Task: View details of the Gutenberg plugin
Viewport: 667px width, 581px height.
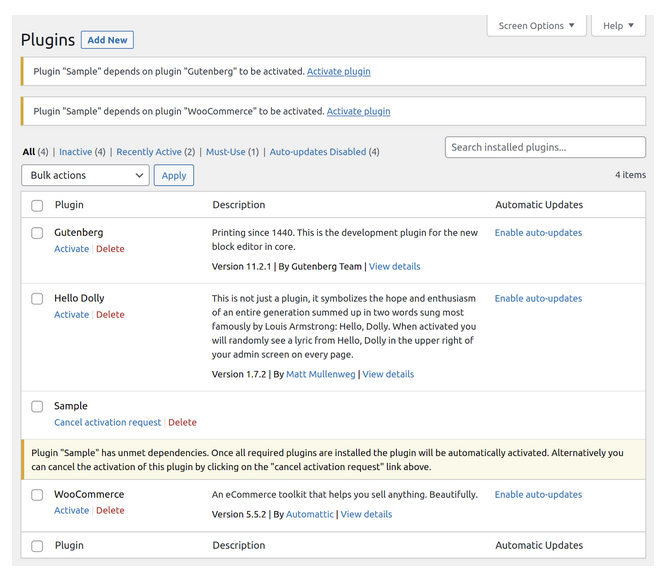Action: coord(394,267)
